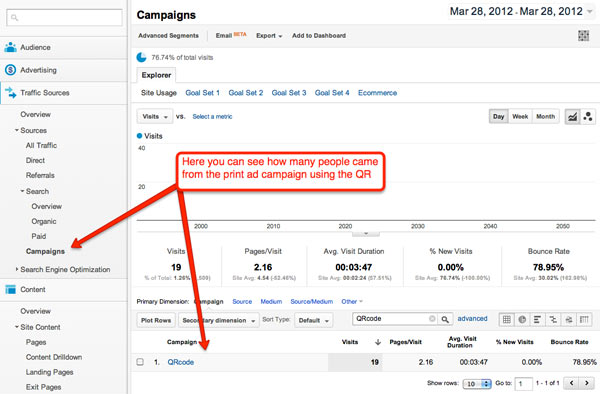Image resolution: width=600 pixels, height=394 pixels.
Task: Open Organic search report in sidebar
Action: click(x=44, y=221)
